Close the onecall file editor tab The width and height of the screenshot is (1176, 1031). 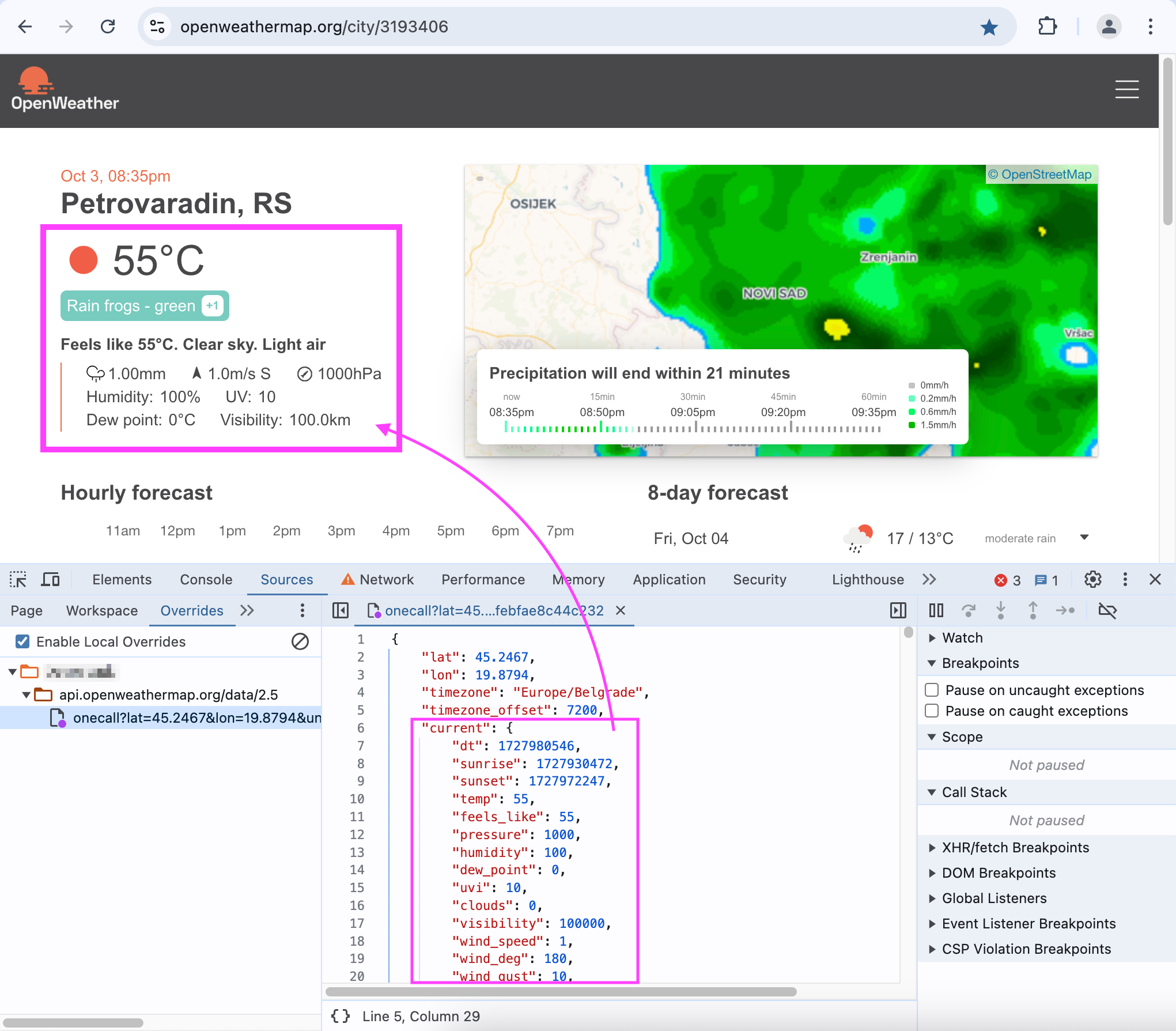[x=621, y=611]
